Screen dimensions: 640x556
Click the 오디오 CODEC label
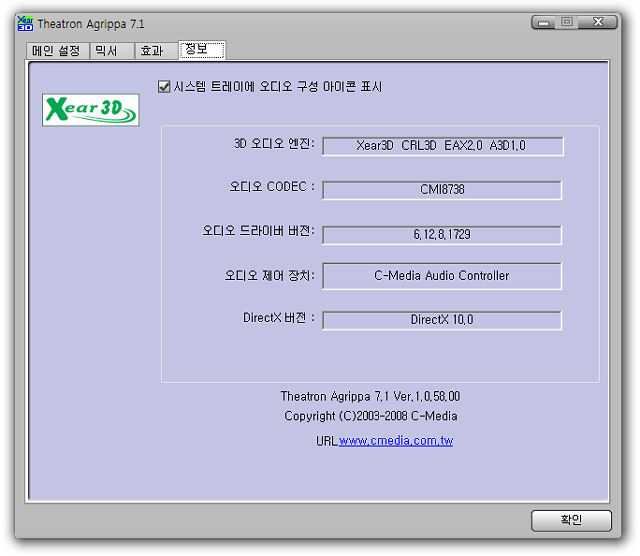(x=272, y=187)
